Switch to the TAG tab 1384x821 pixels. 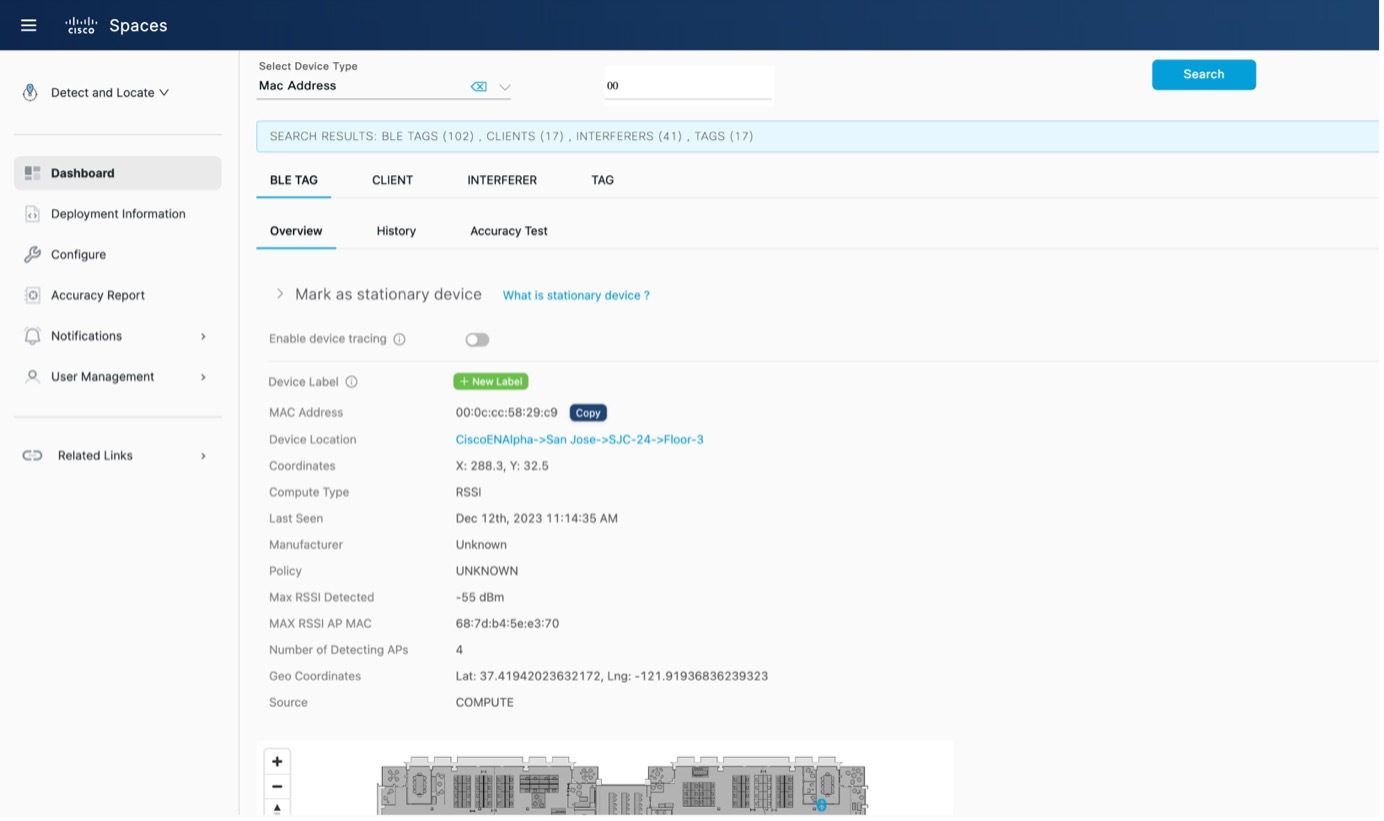coord(604,181)
